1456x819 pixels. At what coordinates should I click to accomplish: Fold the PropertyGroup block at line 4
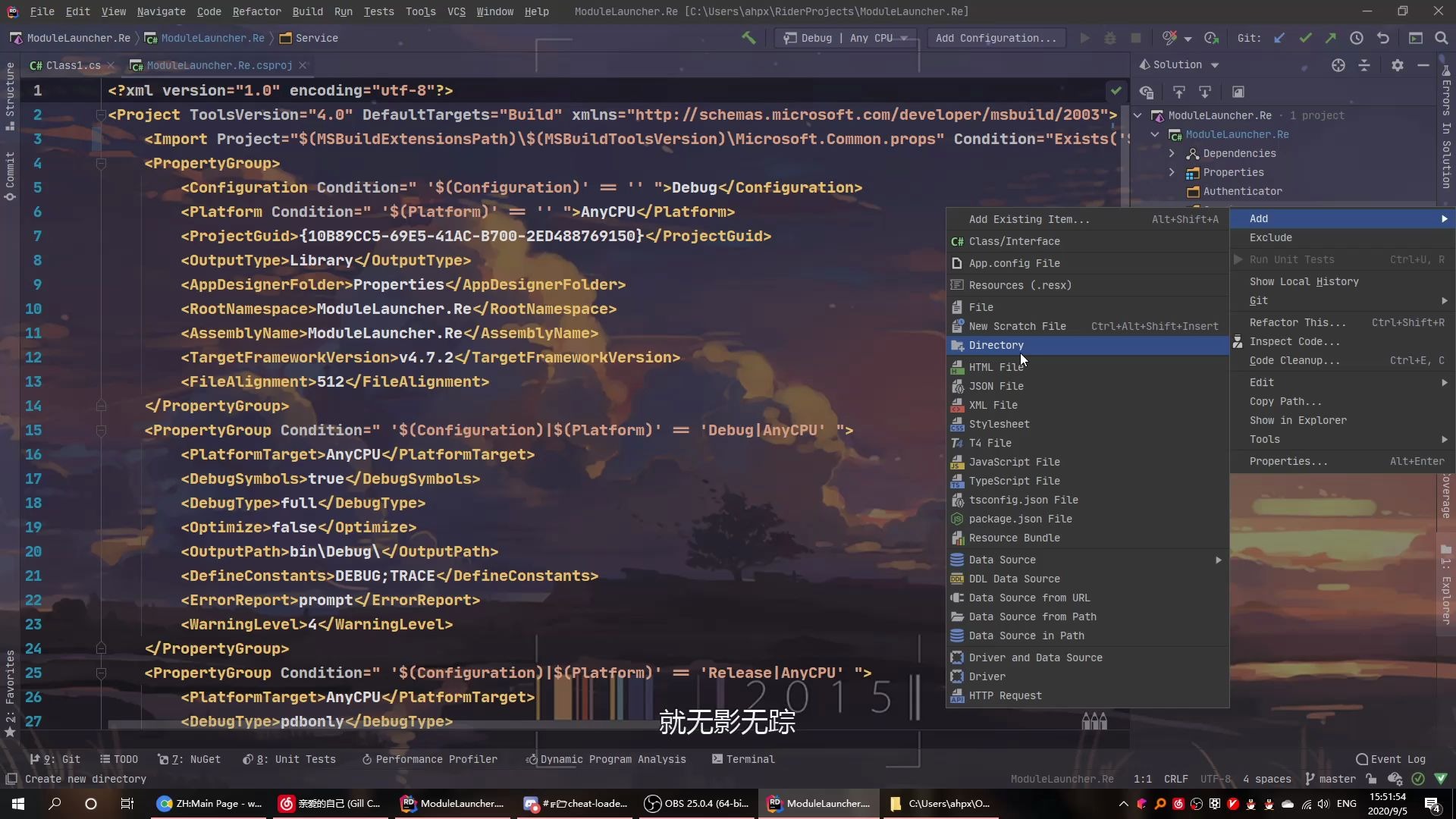pyautogui.click(x=101, y=163)
